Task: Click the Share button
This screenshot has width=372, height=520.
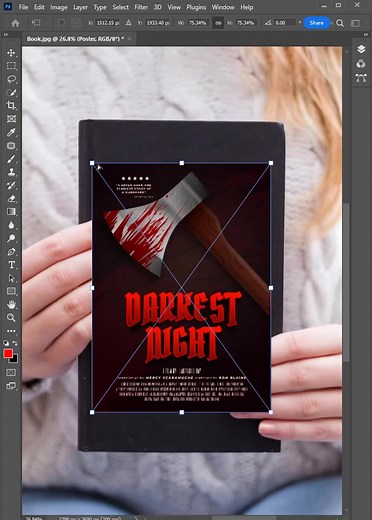Action: [316, 23]
